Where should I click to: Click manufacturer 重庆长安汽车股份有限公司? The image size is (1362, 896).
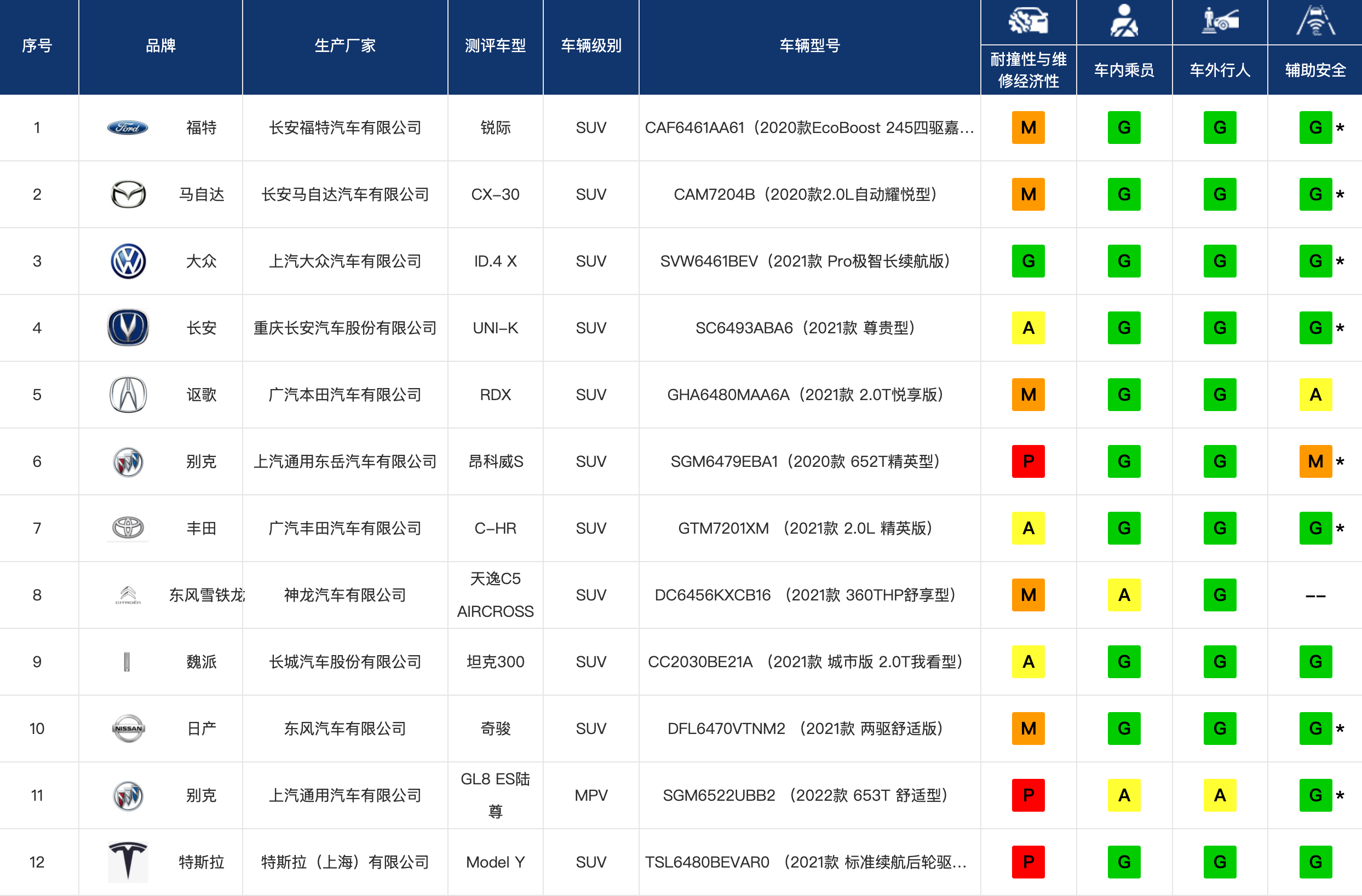point(345,328)
